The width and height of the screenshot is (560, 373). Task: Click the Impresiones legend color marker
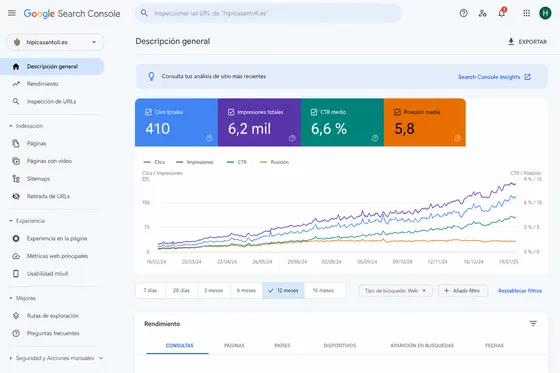[x=179, y=162]
